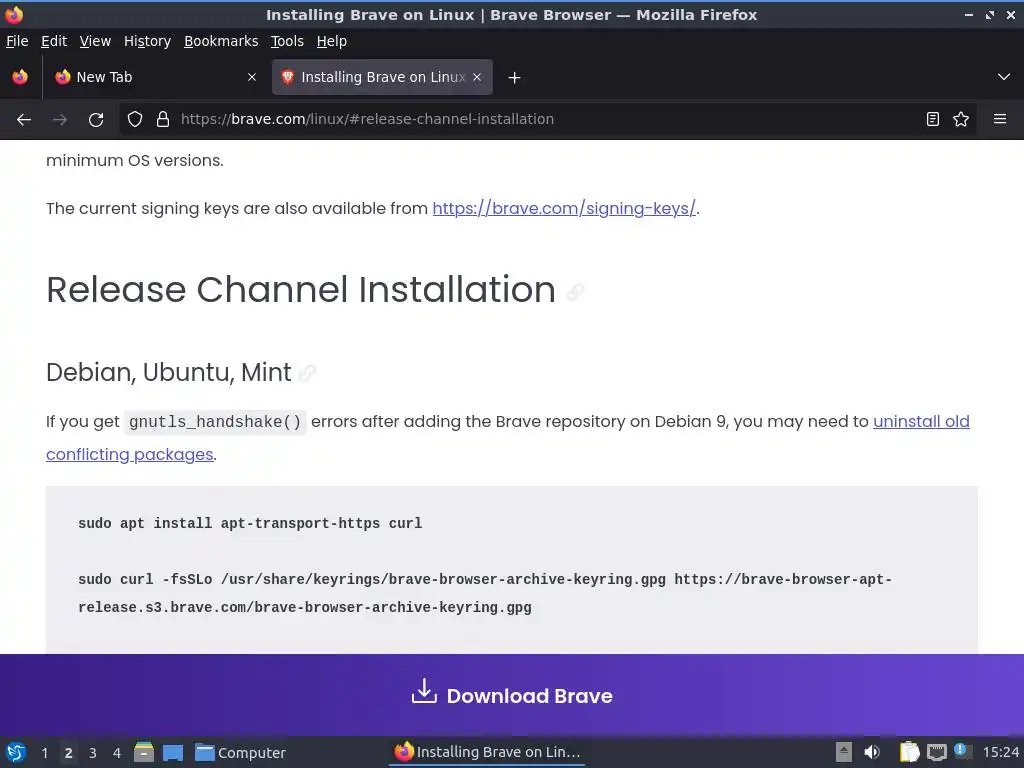Switch to workspace 2
Viewport: 1024px width, 768px height.
(x=69, y=753)
